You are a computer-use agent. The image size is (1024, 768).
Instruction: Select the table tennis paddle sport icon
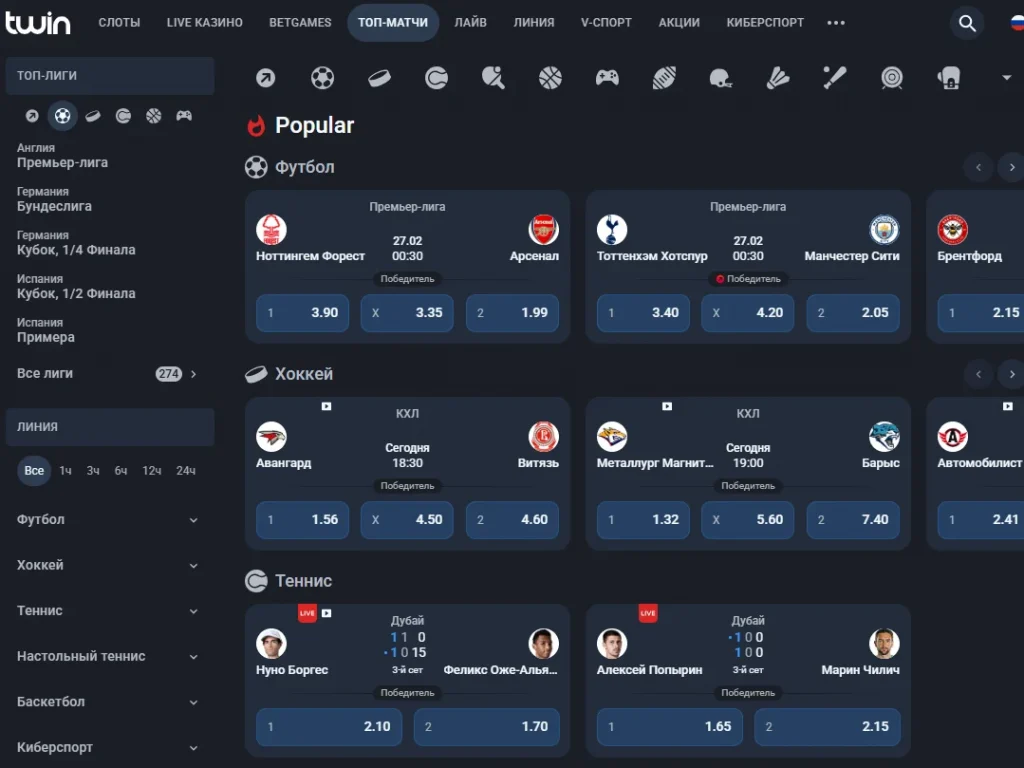tap(493, 77)
